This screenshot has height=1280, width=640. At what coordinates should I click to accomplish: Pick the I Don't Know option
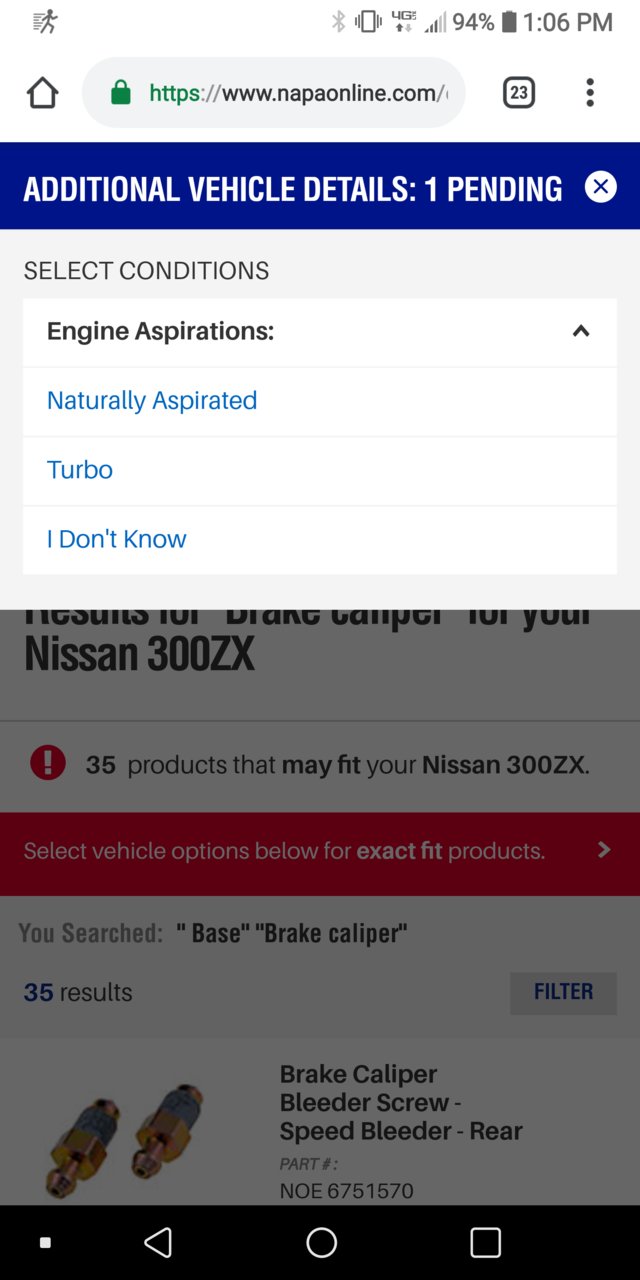pos(117,539)
